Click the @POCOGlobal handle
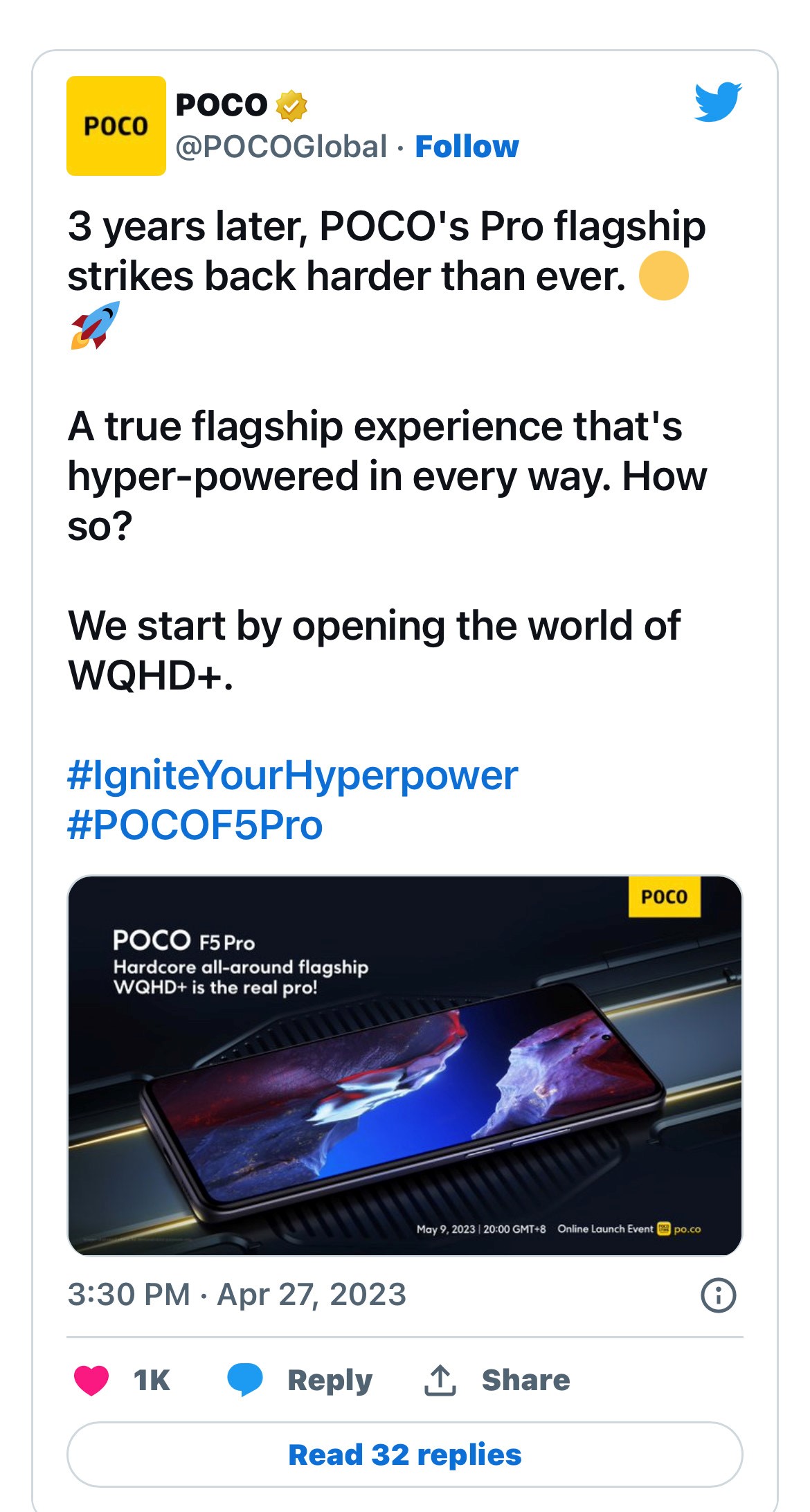The width and height of the screenshot is (810, 1512). 281,147
